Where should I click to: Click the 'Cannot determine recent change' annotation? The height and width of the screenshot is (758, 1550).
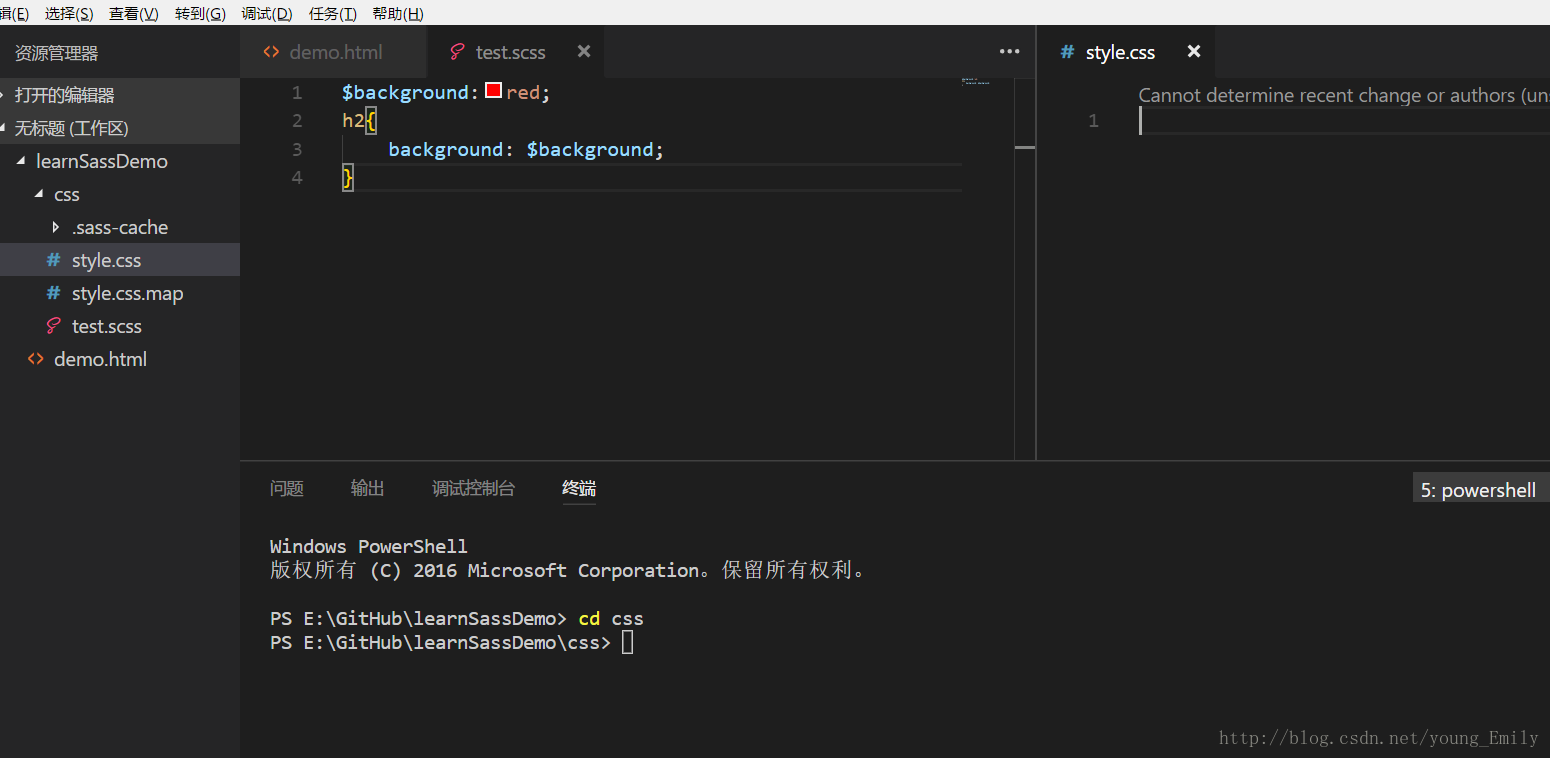coord(1344,95)
